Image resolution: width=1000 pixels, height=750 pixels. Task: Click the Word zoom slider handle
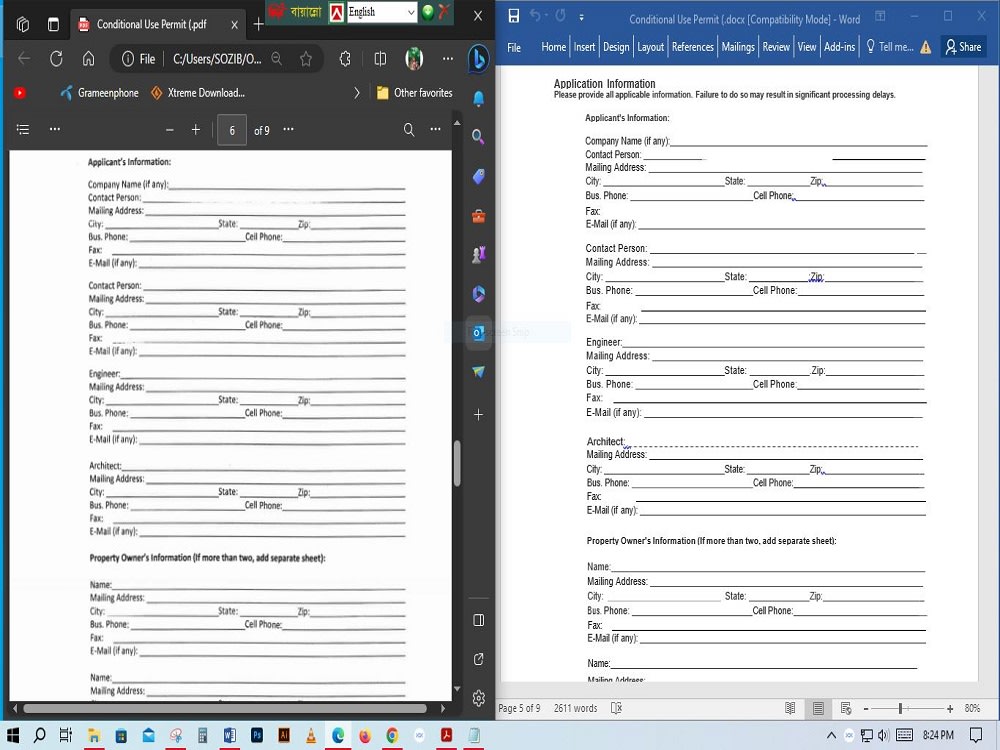pos(901,709)
